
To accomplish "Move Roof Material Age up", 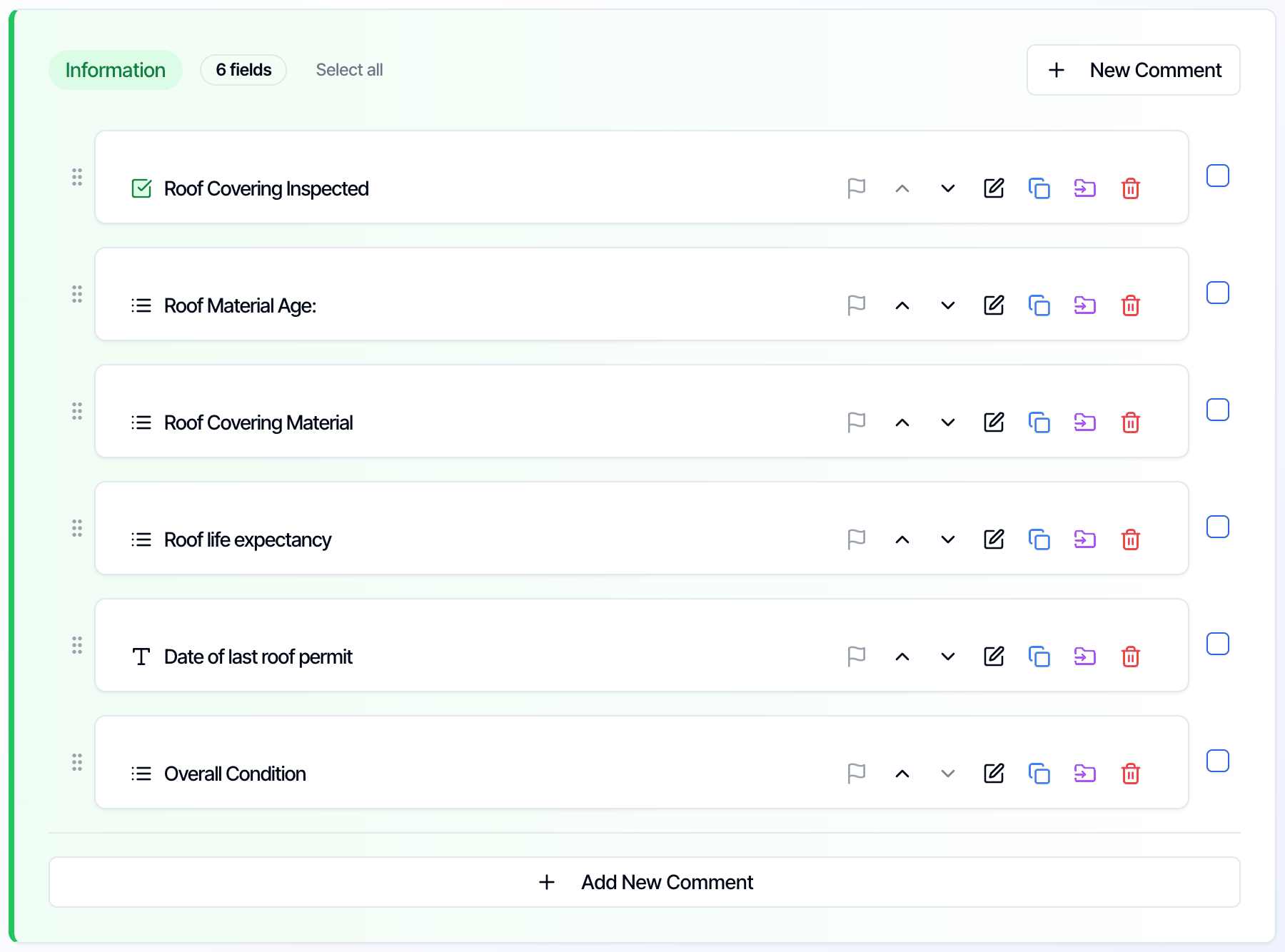I will pos(902,305).
